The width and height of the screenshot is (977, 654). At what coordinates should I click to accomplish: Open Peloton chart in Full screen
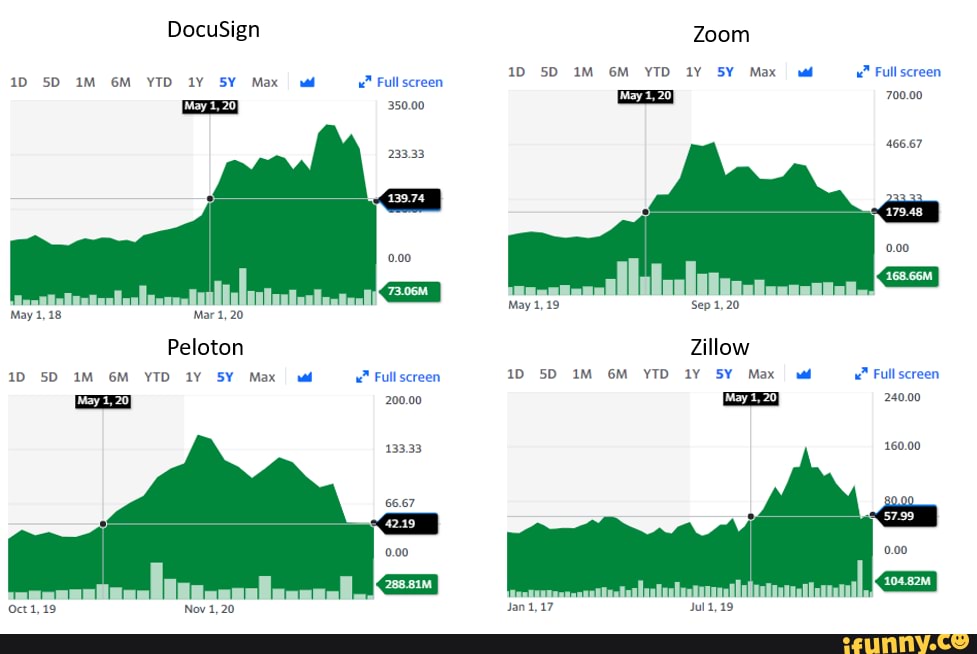[x=398, y=377]
